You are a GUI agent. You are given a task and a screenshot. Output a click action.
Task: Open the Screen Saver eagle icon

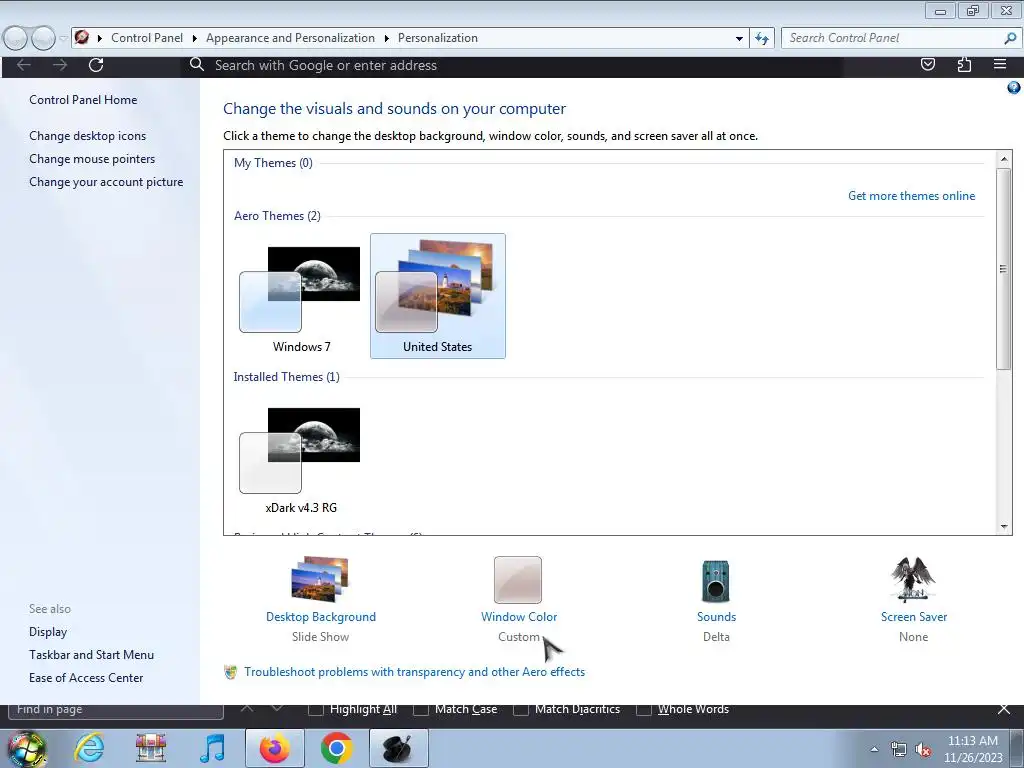tap(913, 579)
